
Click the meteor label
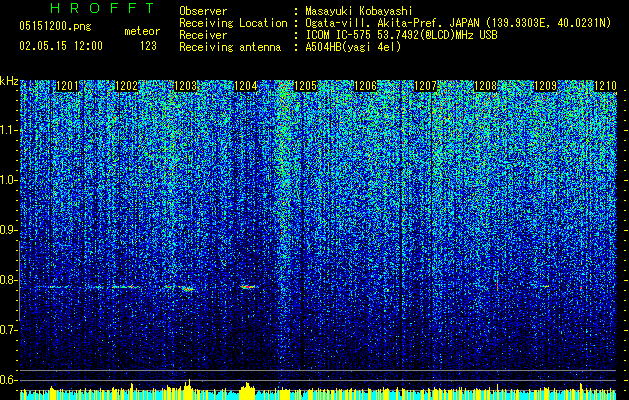(142, 31)
